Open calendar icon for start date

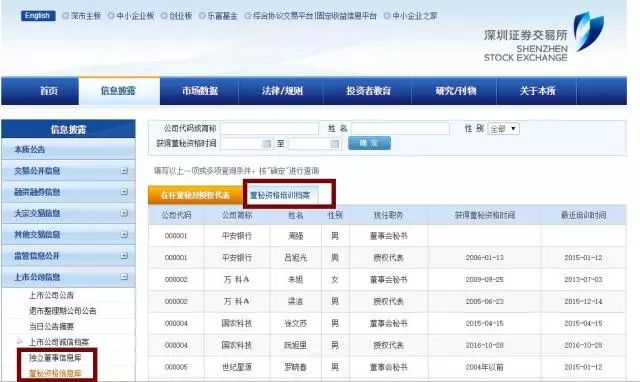(267, 144)
